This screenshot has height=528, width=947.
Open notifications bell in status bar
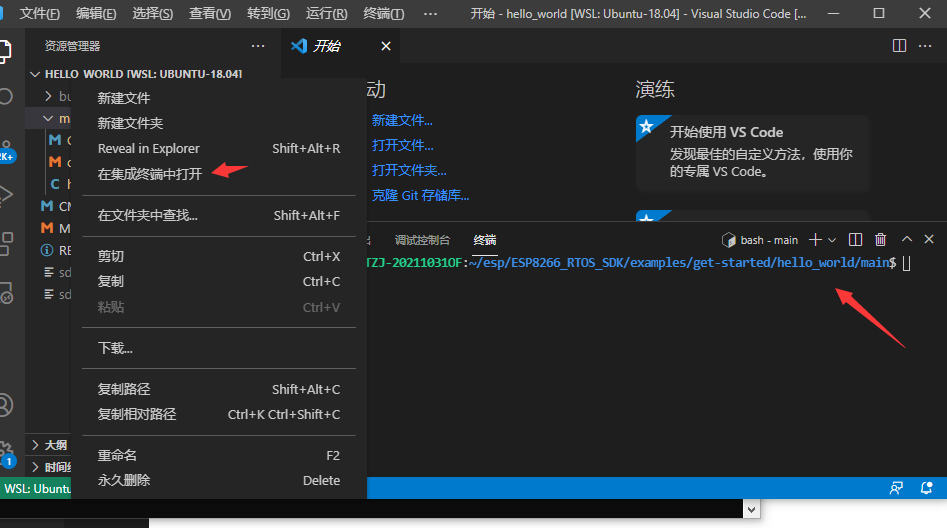tap(926, 488)
